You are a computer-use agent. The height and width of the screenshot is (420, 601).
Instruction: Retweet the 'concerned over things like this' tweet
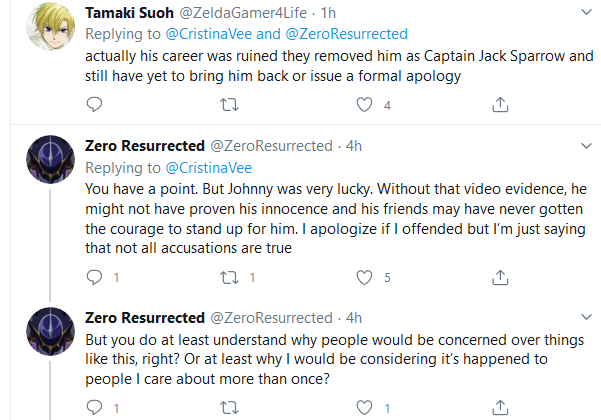tap(229, 408)
